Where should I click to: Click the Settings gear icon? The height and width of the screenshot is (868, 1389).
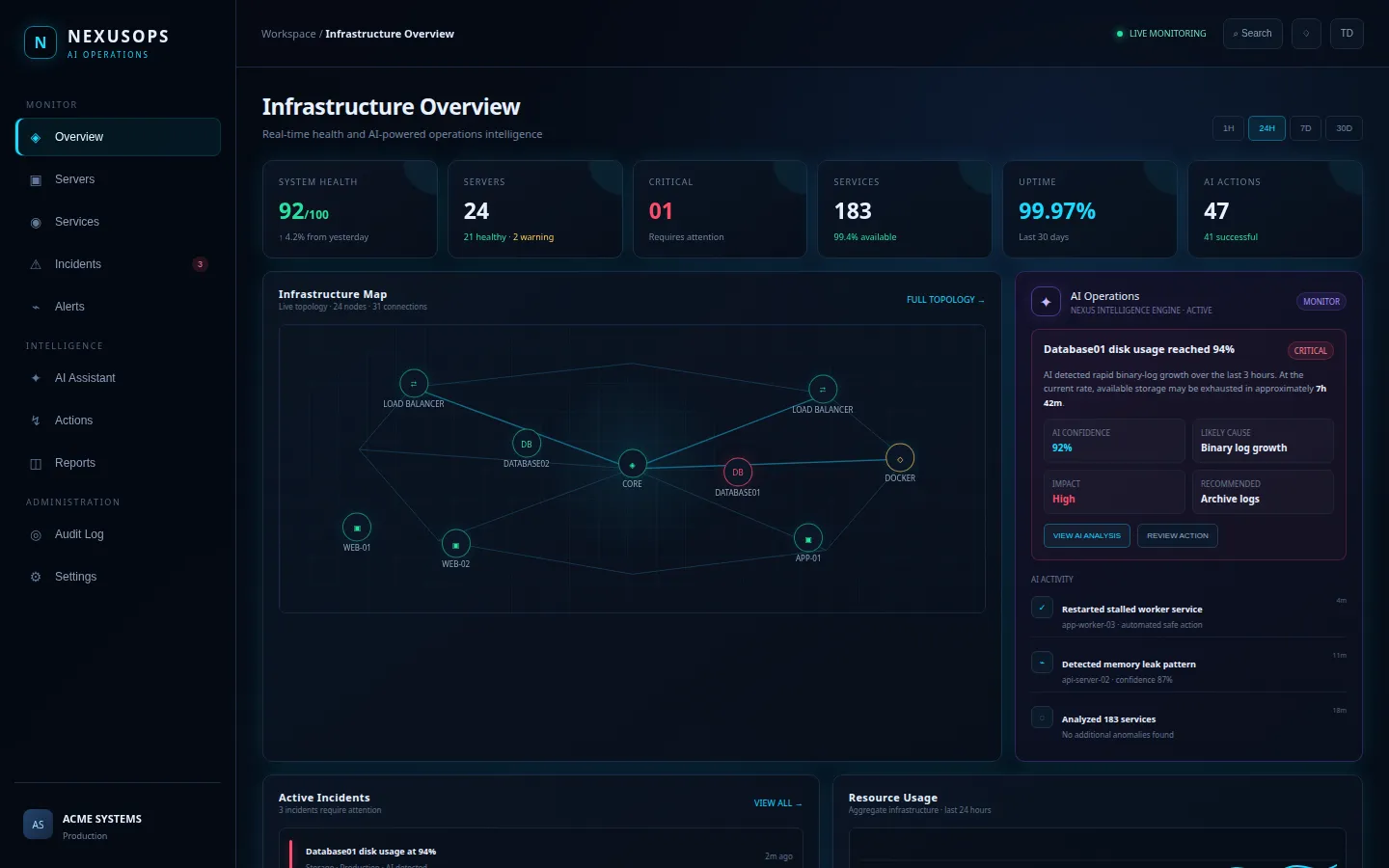36,577
